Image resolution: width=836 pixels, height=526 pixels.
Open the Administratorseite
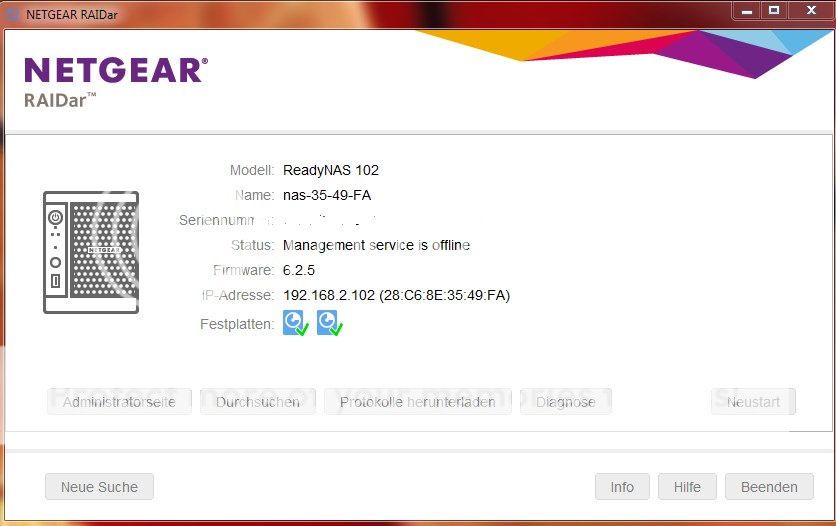click(119, 402)
